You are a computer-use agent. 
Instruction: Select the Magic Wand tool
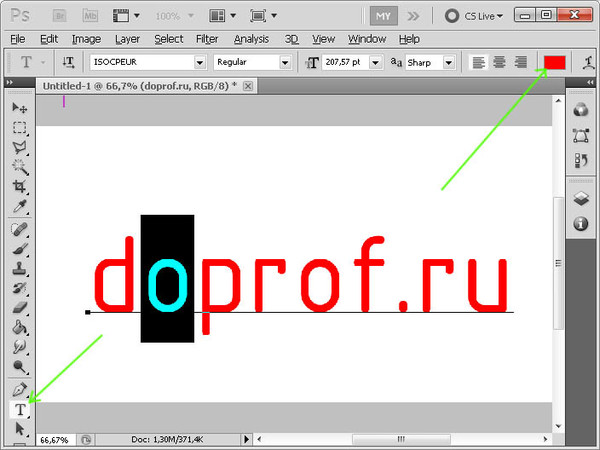pyautogui.click(x=19, y=167)
